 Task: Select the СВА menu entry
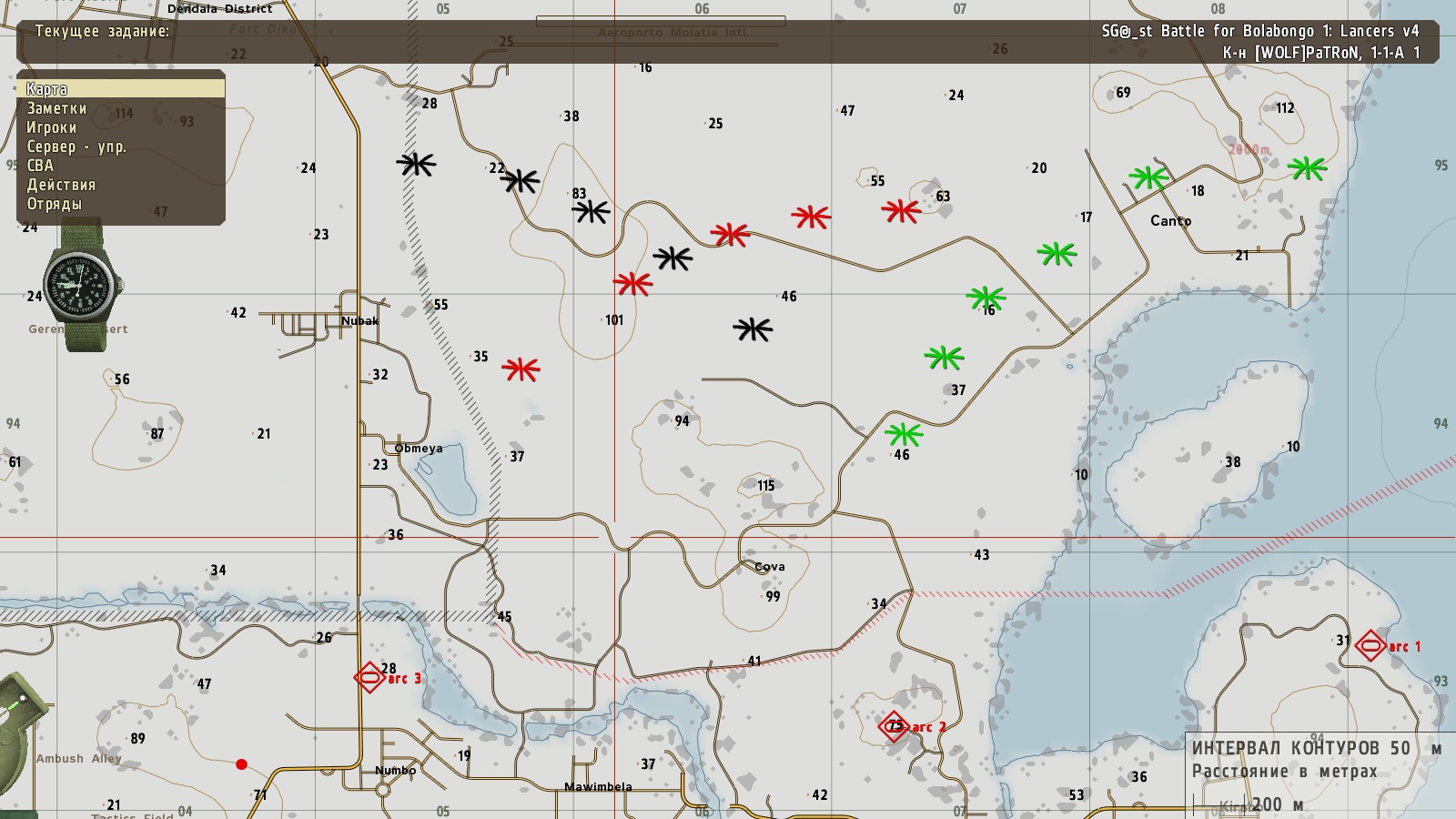(x=40, y=166)
